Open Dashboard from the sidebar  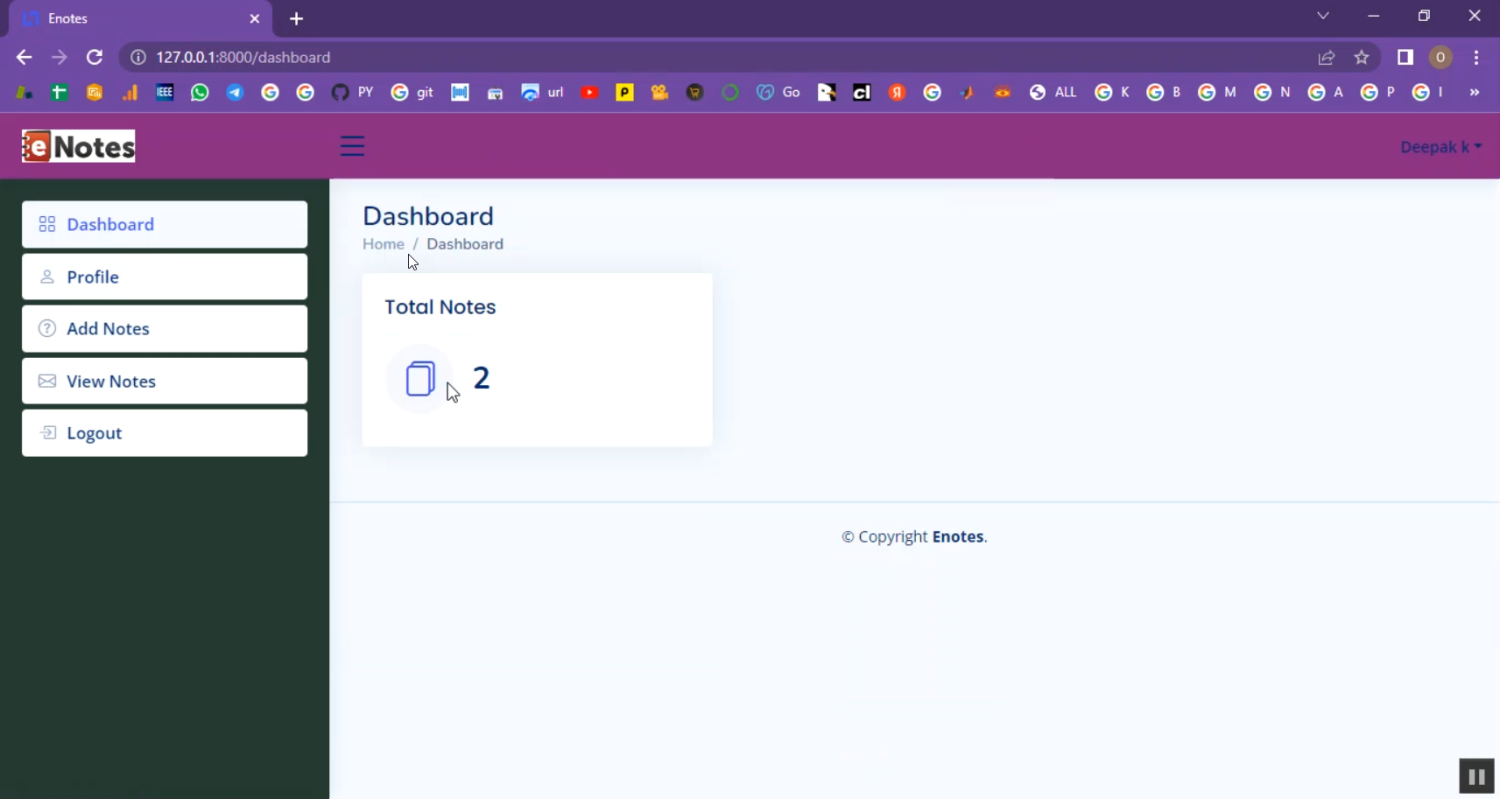pos(164,225)
